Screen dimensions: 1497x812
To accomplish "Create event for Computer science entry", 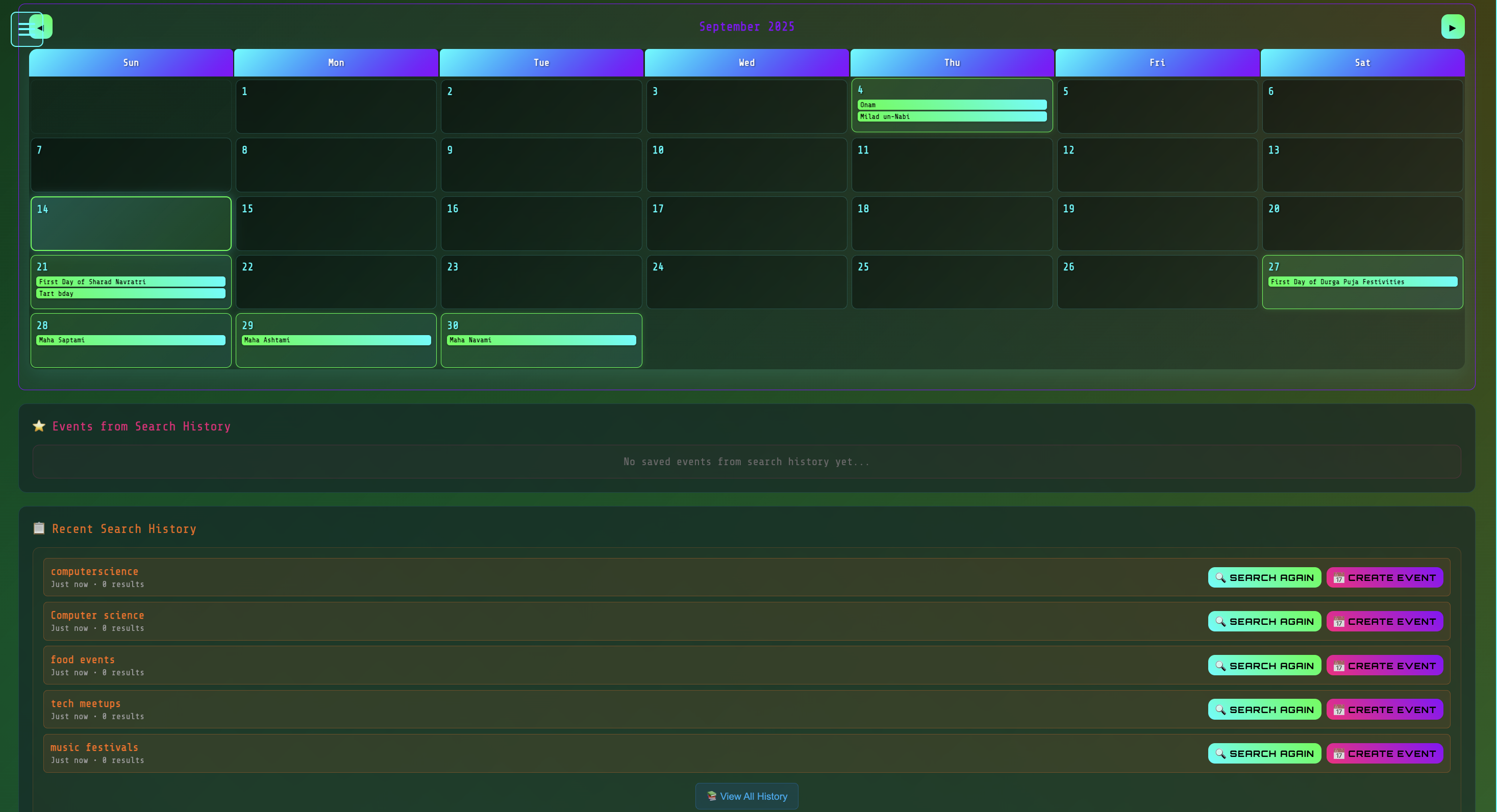I will tap(1384, 621).
